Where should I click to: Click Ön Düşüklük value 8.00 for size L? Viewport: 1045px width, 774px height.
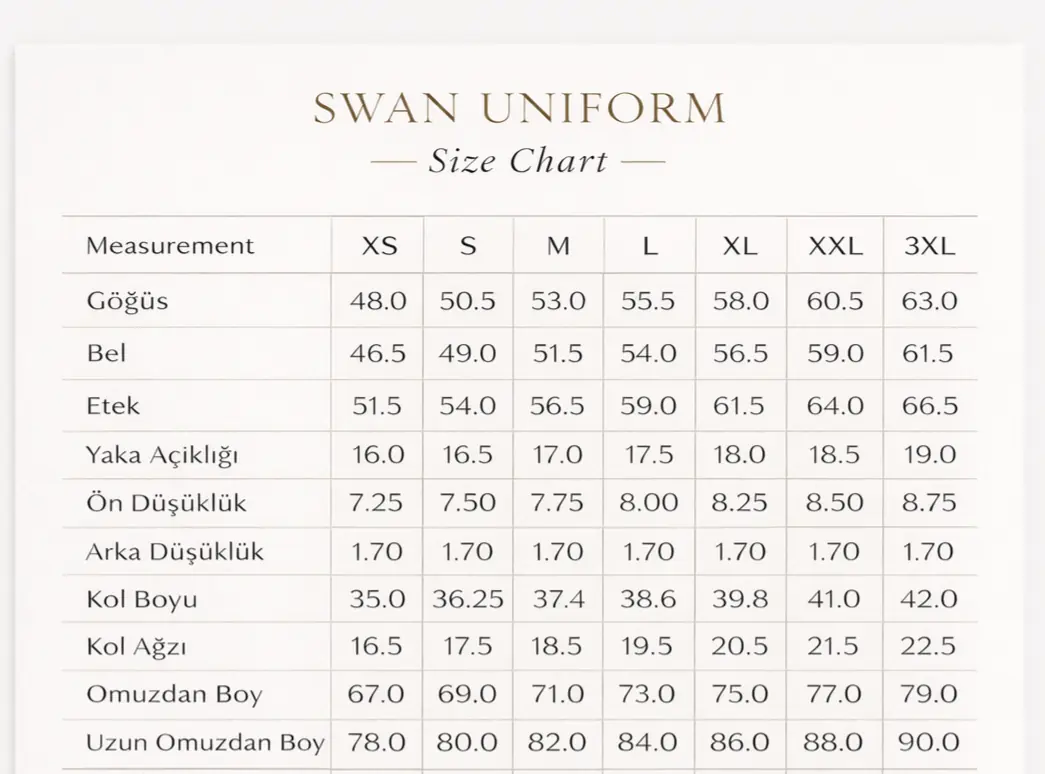[x=649, y=503]
